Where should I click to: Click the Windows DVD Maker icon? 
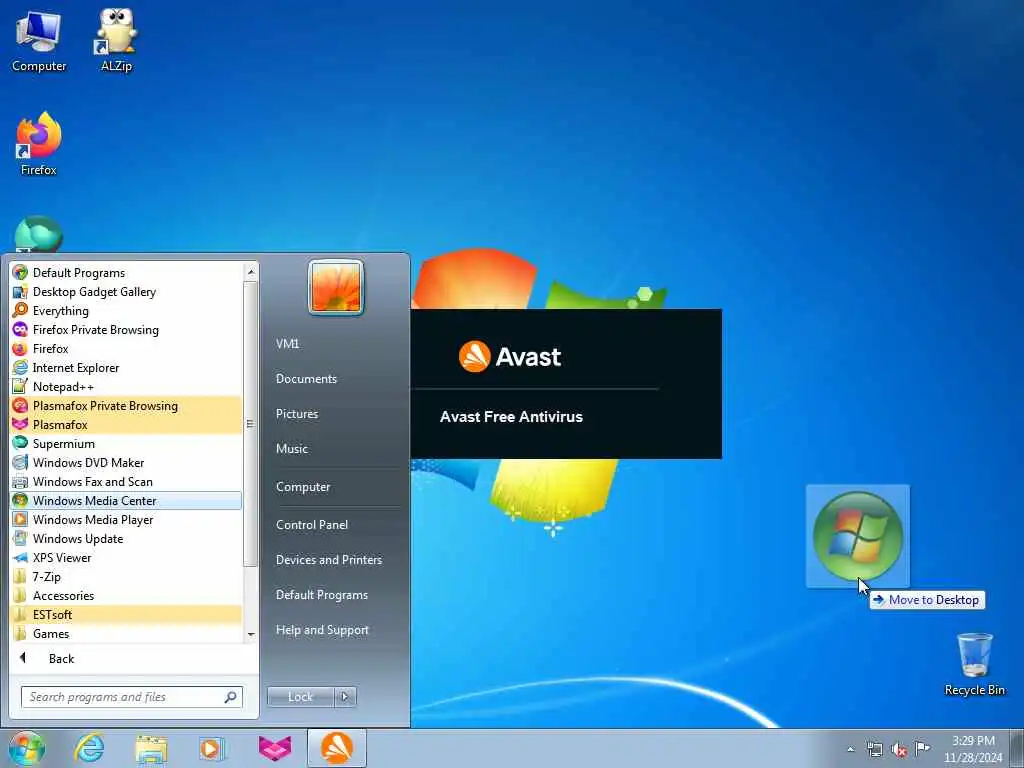coord(20,462)
